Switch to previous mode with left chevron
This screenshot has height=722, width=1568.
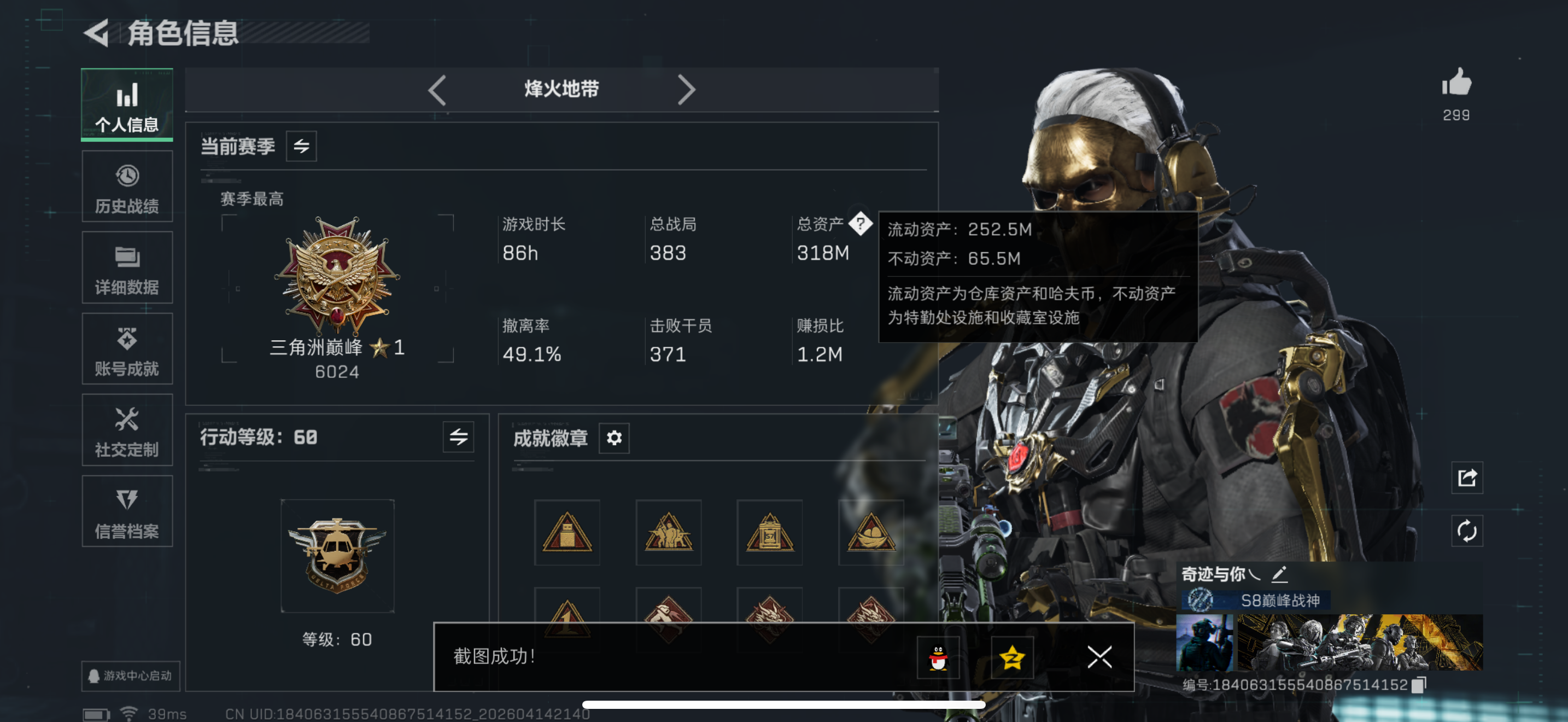coord(437,90)
